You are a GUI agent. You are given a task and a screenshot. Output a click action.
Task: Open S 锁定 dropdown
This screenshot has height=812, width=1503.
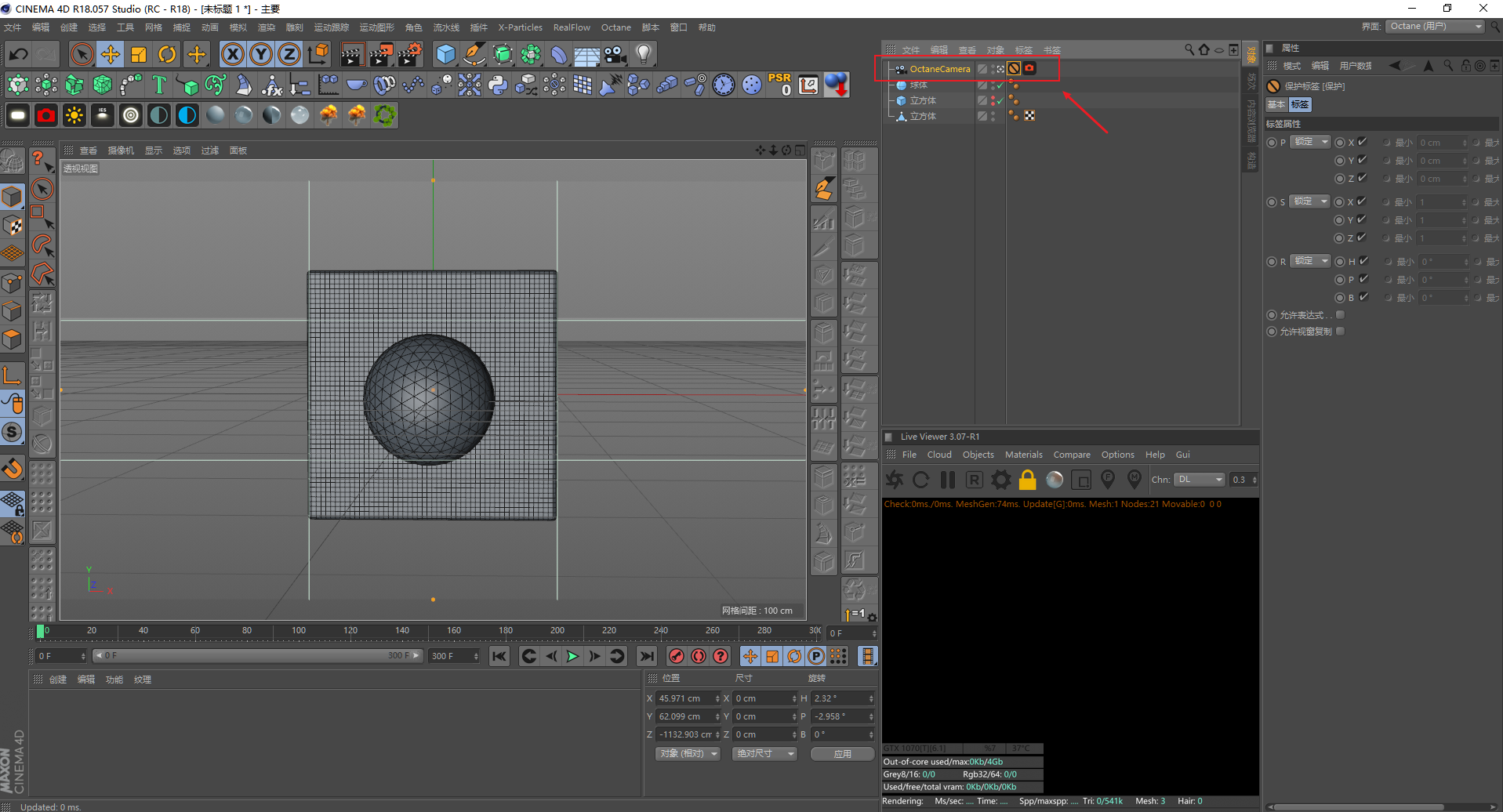[x=1310, y=201]
